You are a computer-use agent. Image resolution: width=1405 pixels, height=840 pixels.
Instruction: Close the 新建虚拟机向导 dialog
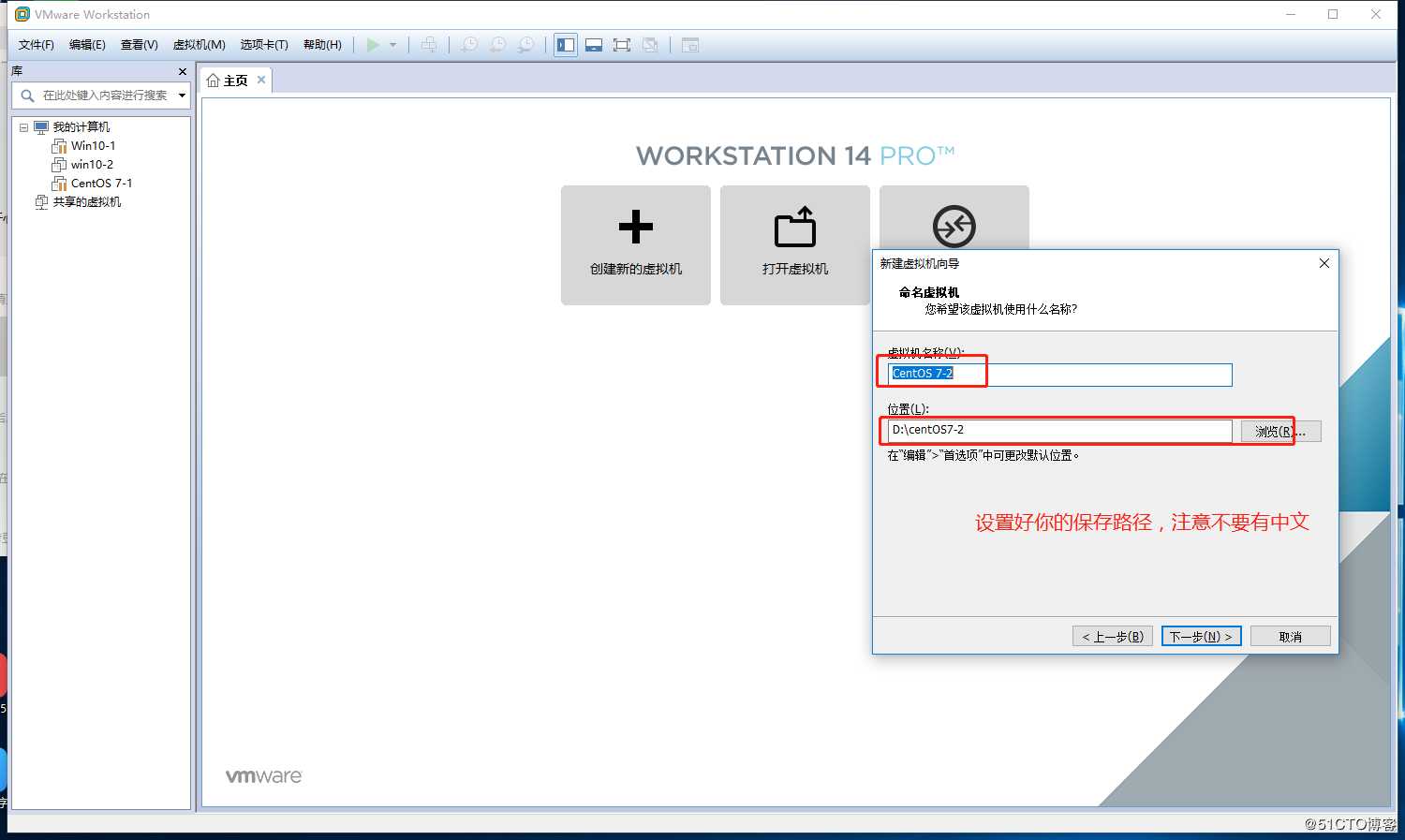point(1324,263)
